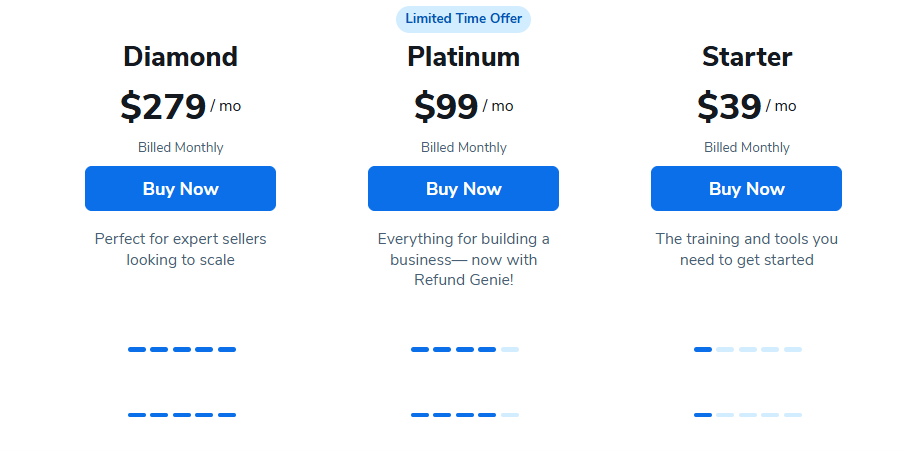The width and height of the screenshot is (907, 451).
Task: Click Buy Now for the Starter plan
Action: [x=746, y=189]
